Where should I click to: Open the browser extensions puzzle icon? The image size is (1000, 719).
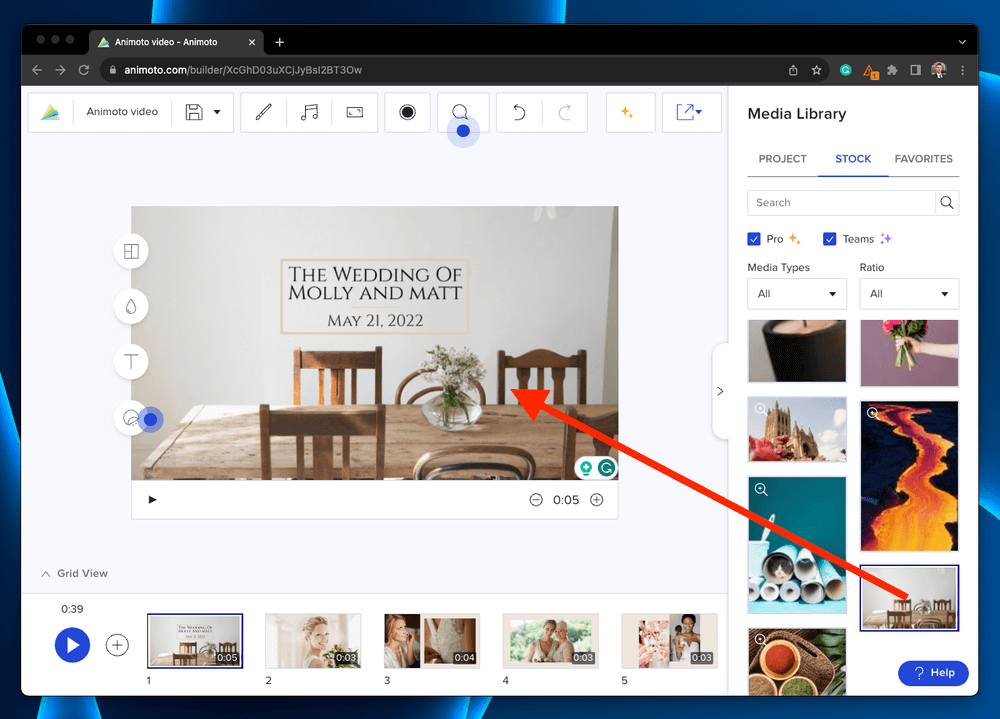click(892, 70)
